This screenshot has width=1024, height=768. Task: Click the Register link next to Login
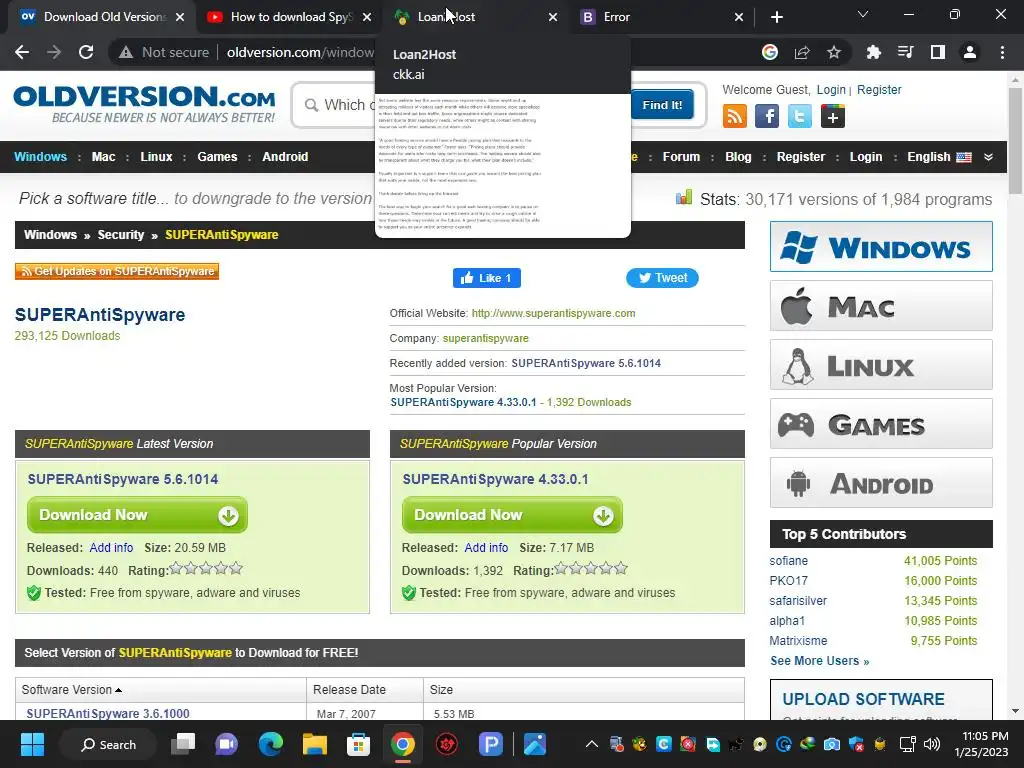(x=879, y=90)
